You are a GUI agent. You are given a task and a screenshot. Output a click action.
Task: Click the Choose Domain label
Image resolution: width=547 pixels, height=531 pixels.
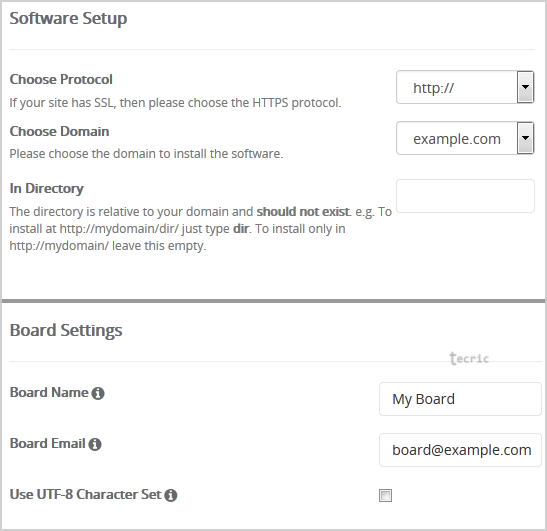click(59, 132)
